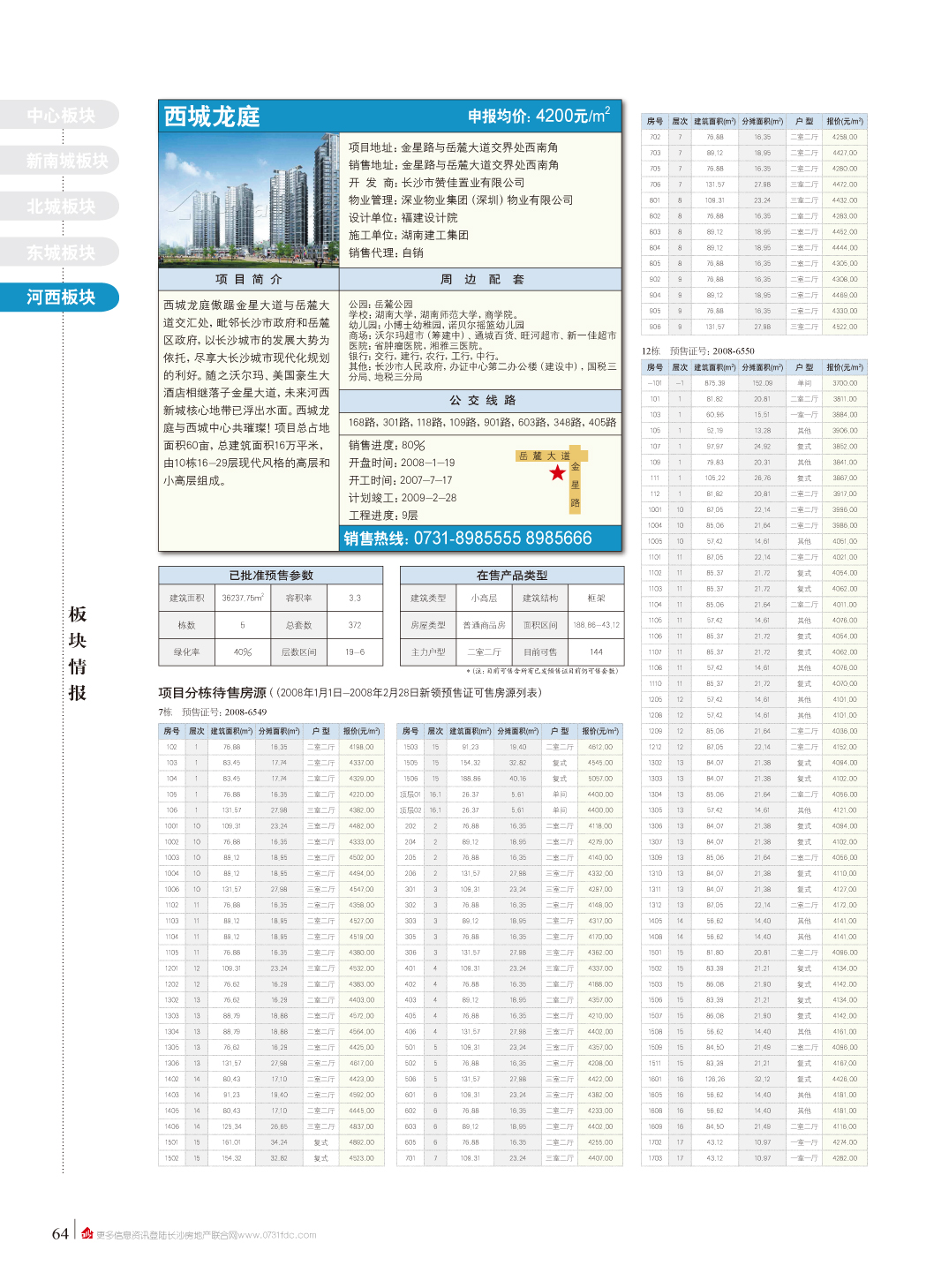Select the 项目简介 section header
This screenshot has height=1288, width=949.
point(248,280)
